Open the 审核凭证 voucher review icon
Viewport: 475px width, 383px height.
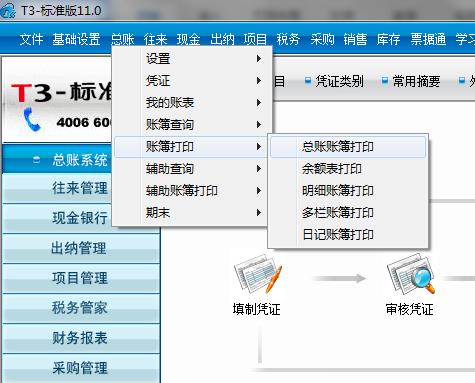coord(410,274)
